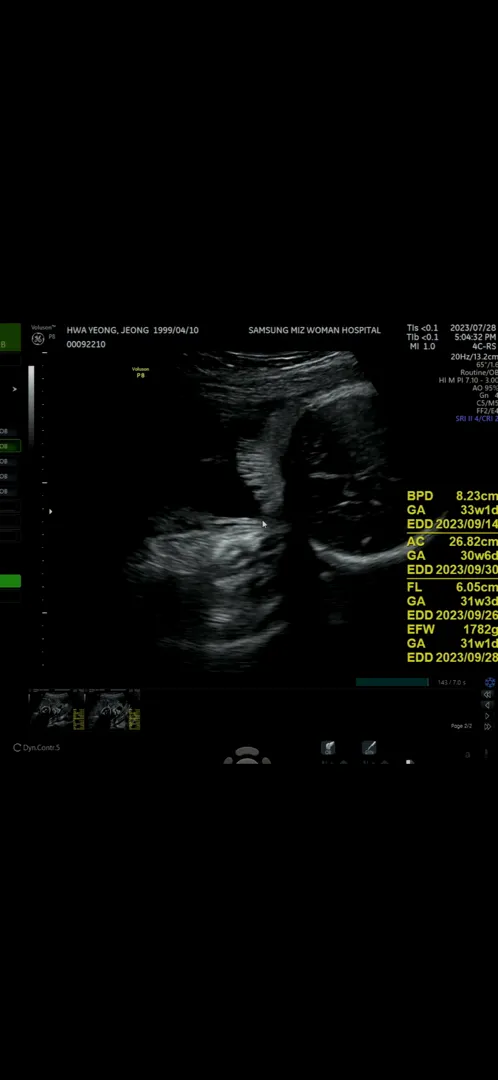Open the second saved ultrasound thumbnail
This screenshot has width=498, height=1080.
point(112,709)
